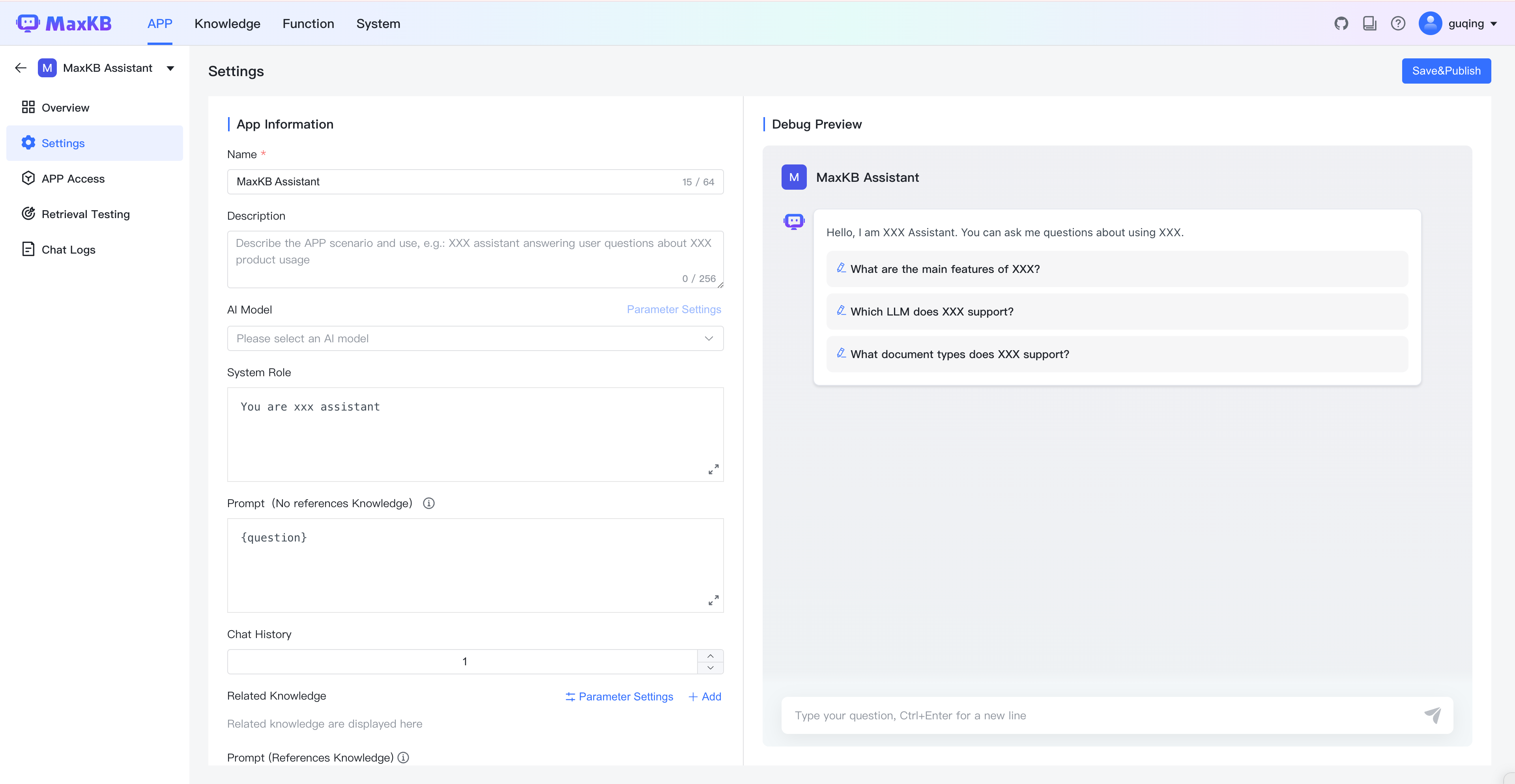Click the Add plus icon for Related Knowledge
1515x784 pixels.
point(693,696)
